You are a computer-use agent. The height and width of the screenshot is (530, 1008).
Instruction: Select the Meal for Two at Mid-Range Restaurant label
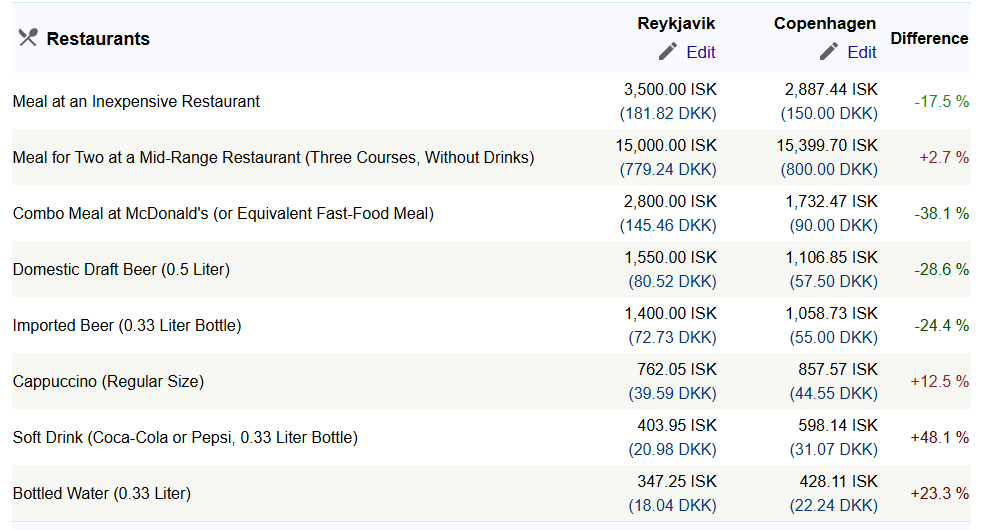[x=273, y=158]
